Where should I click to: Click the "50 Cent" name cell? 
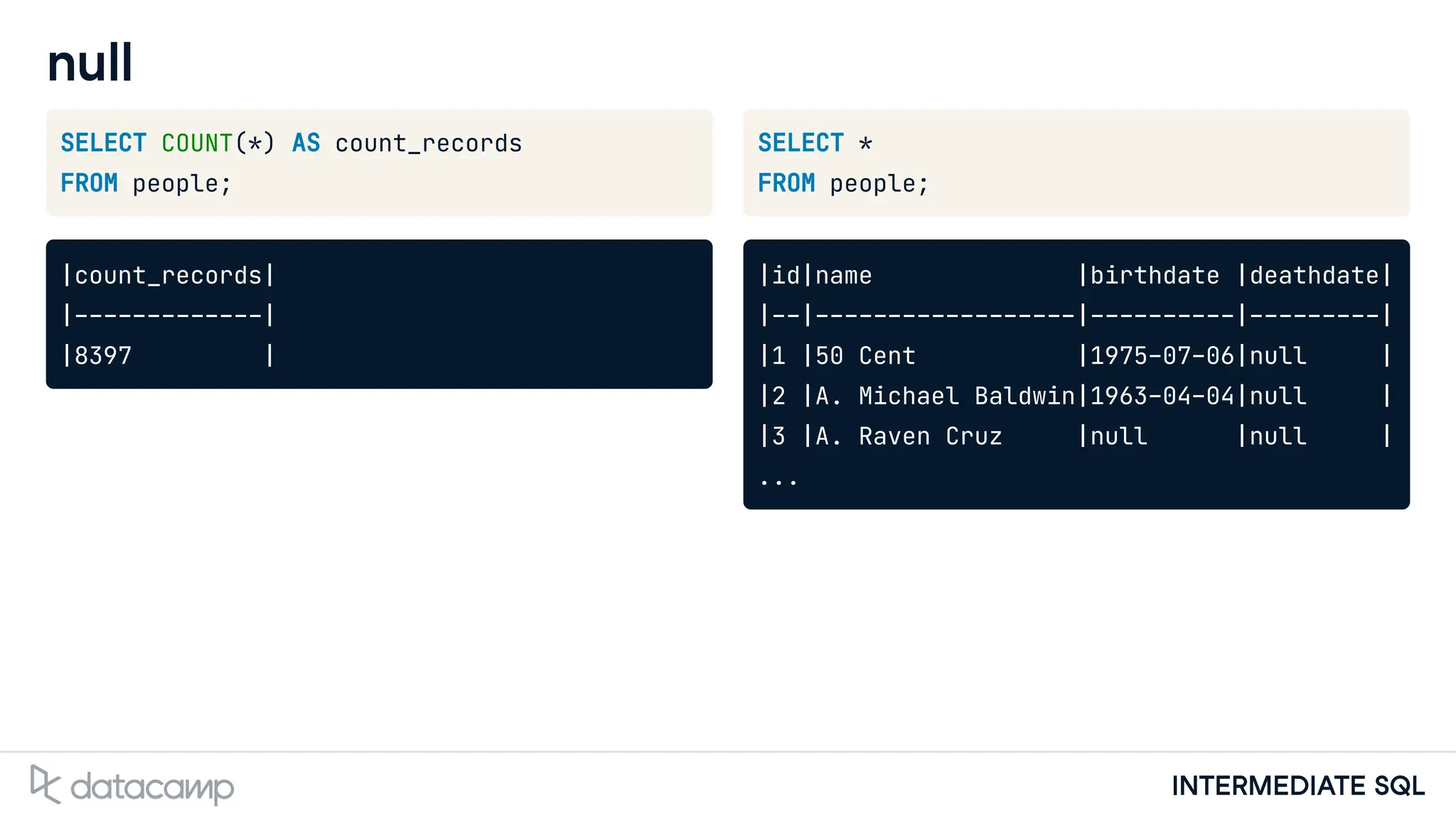(x=865, y=355)
